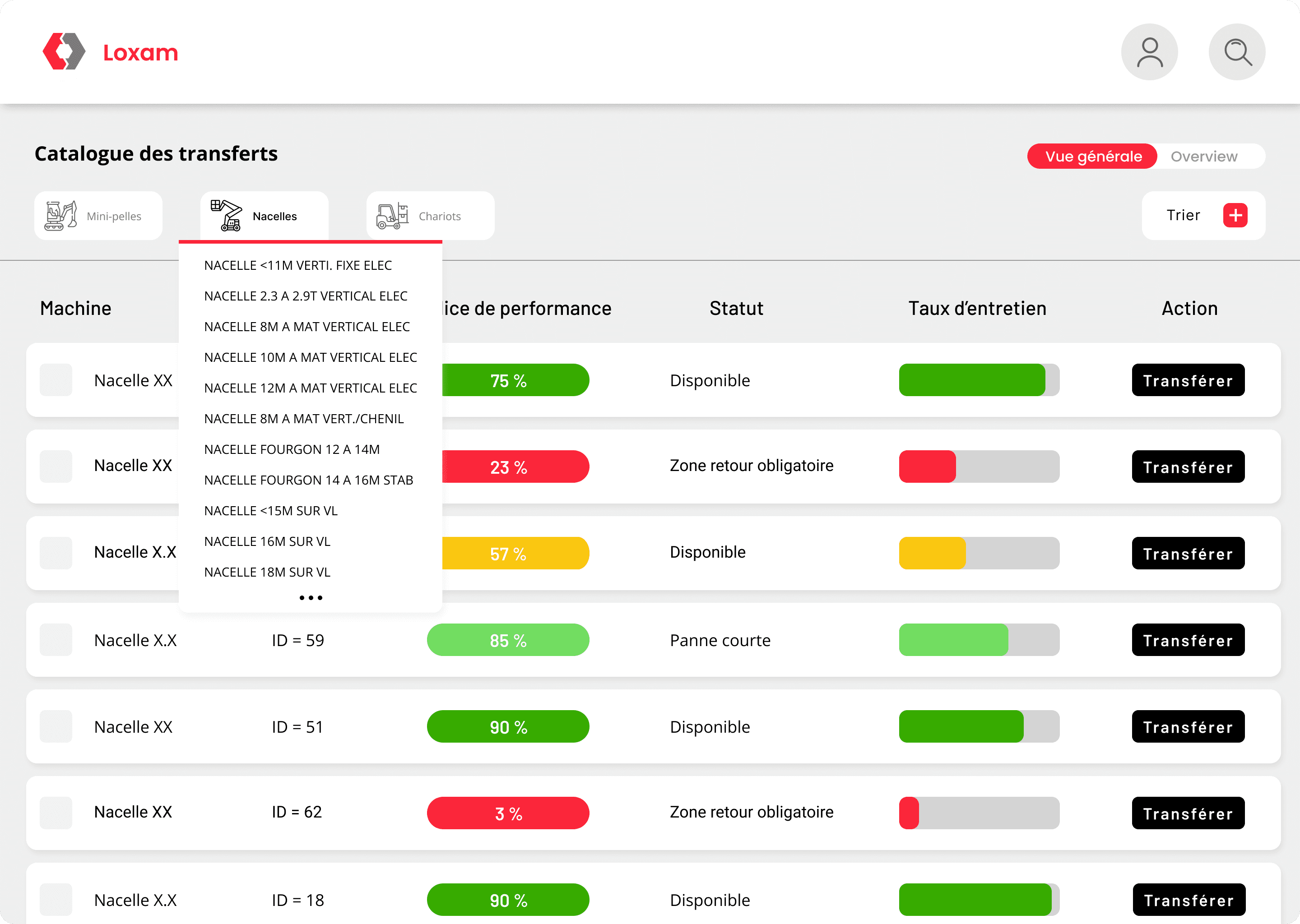Select NACELLE FOURGON 12 A 14M option
Screen dimensions: 1300x924
click(x=292, y=449)
